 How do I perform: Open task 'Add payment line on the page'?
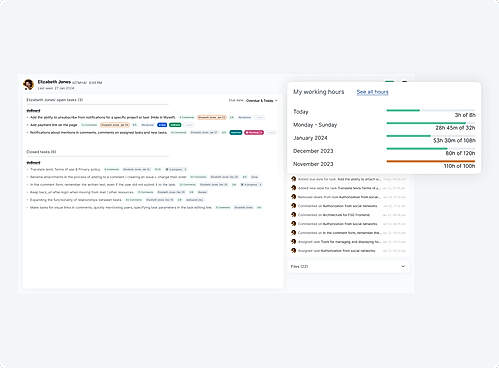click(x=54, y=125)
